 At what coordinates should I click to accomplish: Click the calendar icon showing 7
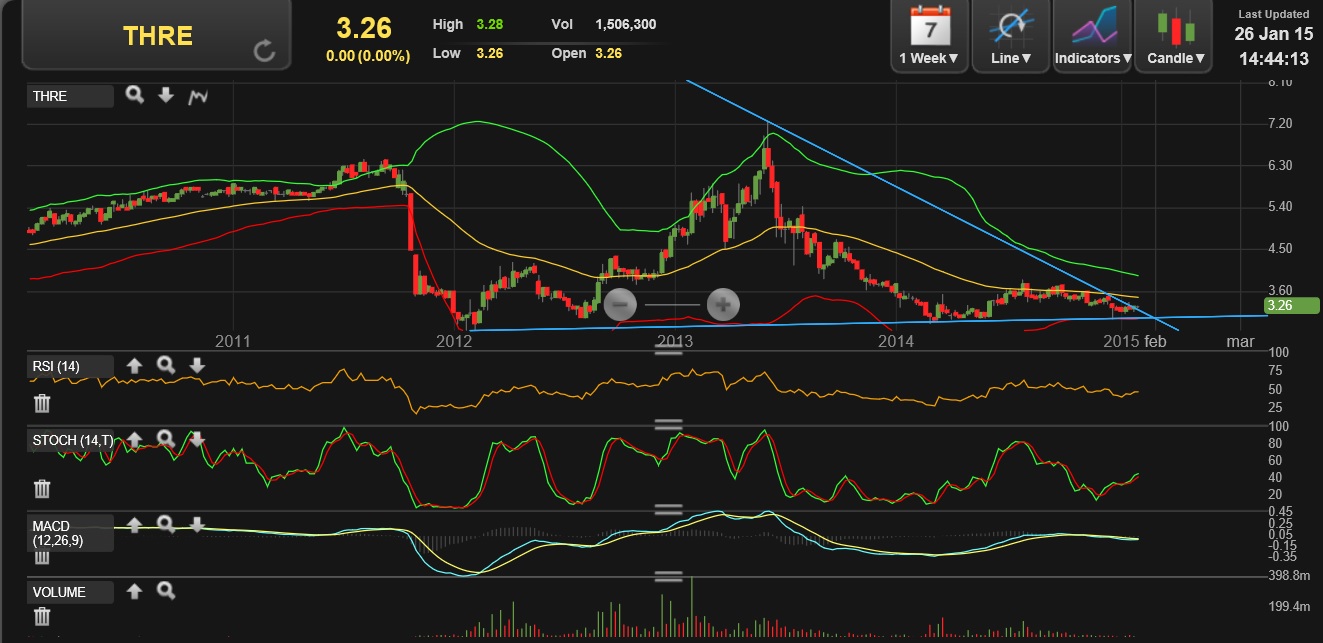click(929, 25)
